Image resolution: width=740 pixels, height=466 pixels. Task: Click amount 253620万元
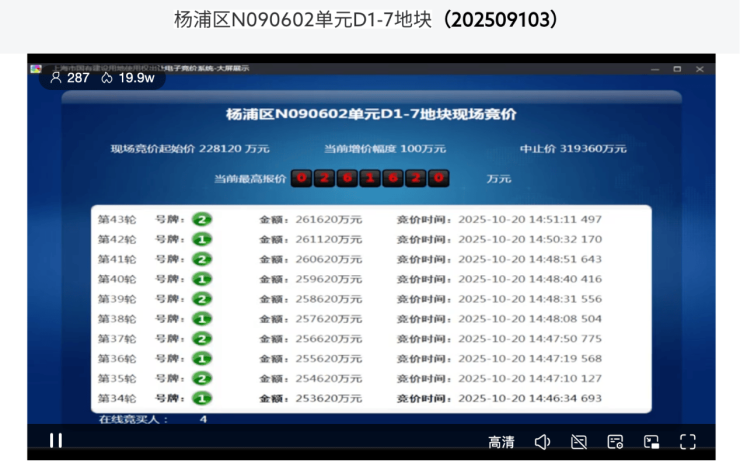(329, 398)
